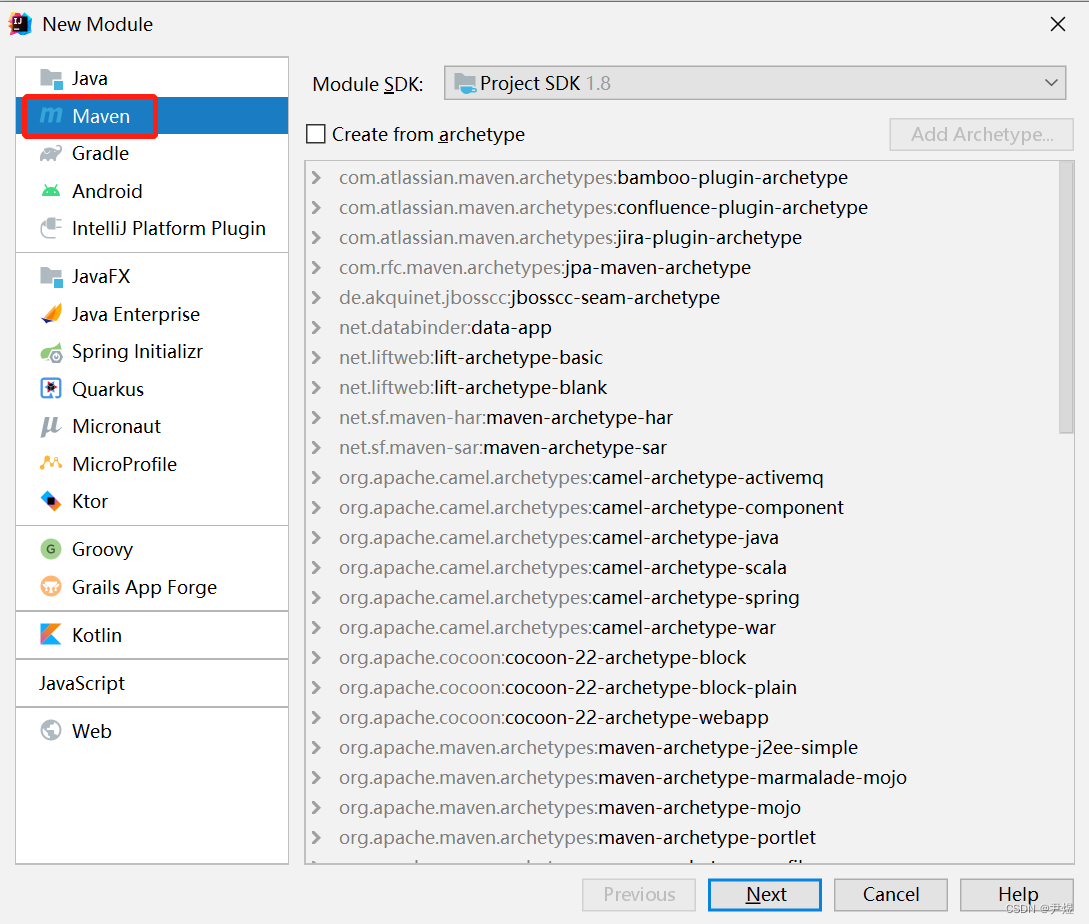Select camel-archetype-scala row text
Viewport: 1089px width, 924px height.
[563, 568]
